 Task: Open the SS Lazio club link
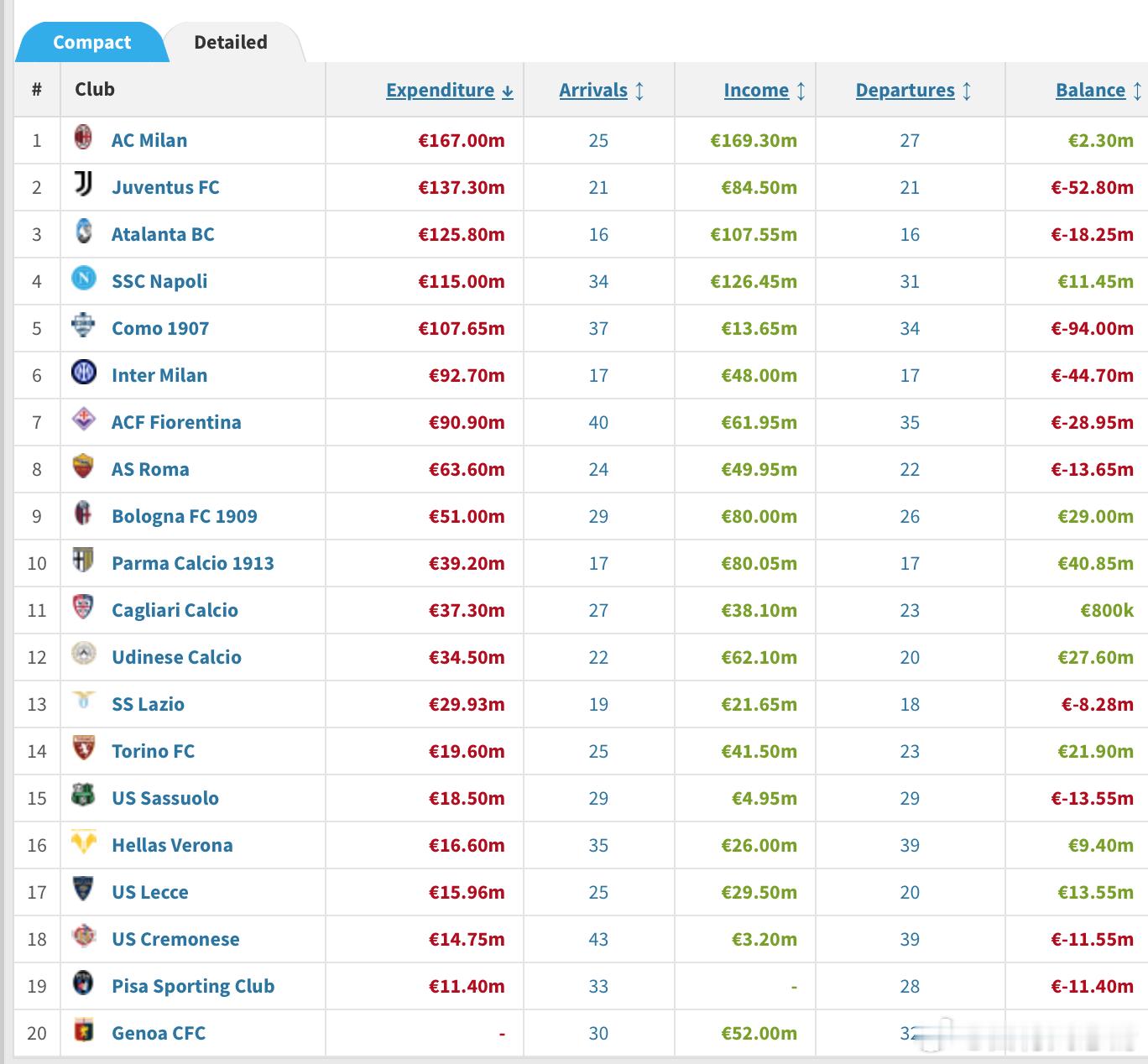click(148, 704)
